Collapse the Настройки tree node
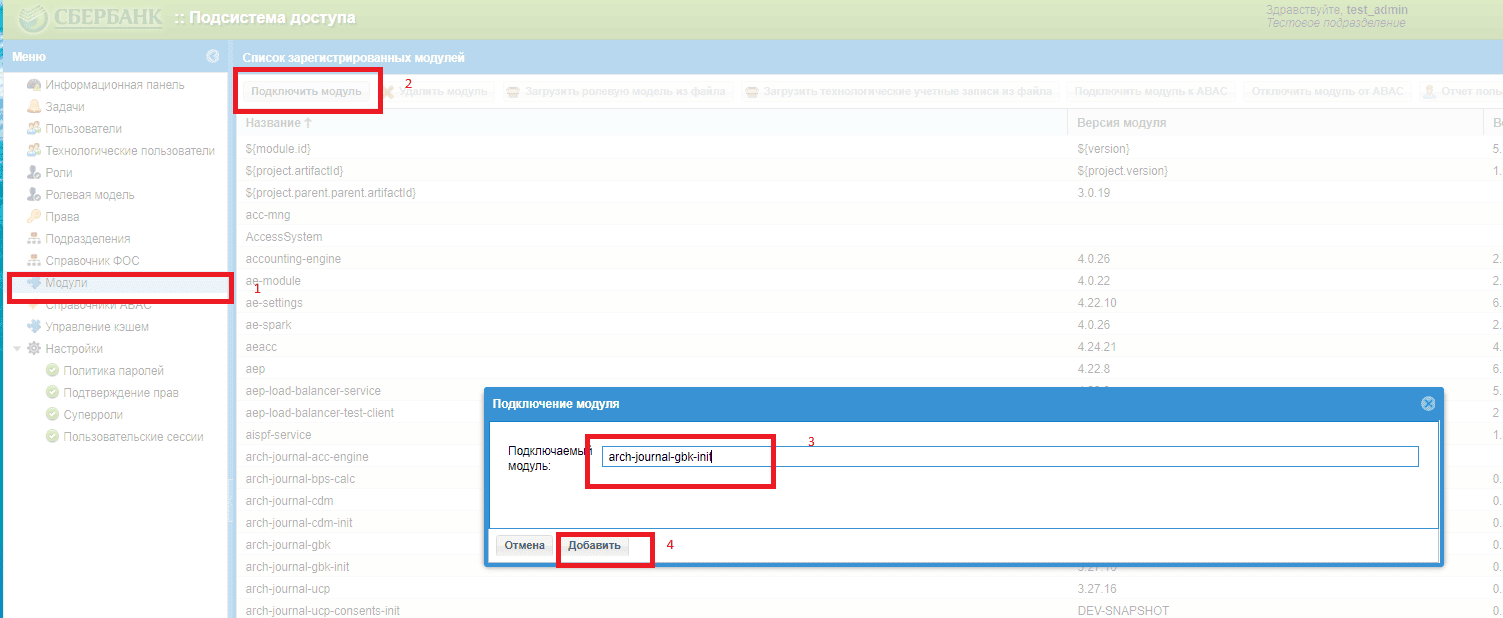The height and width of the screenshot is (618, 1503). point(17,349)
